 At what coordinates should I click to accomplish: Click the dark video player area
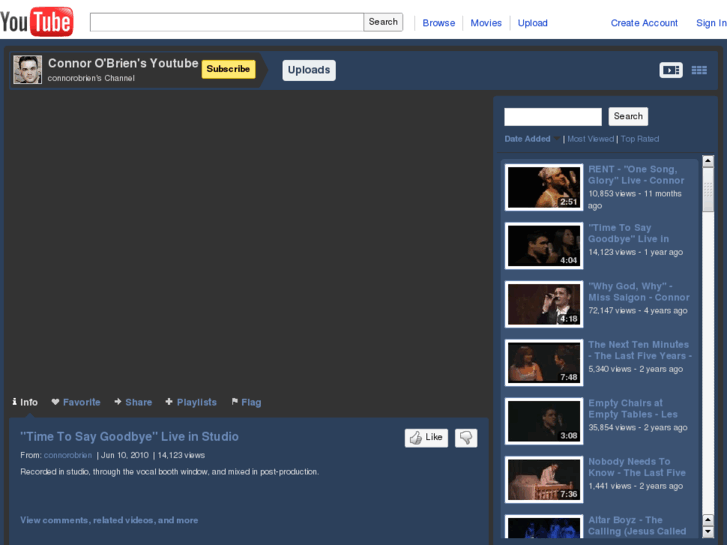click(248, 241)
